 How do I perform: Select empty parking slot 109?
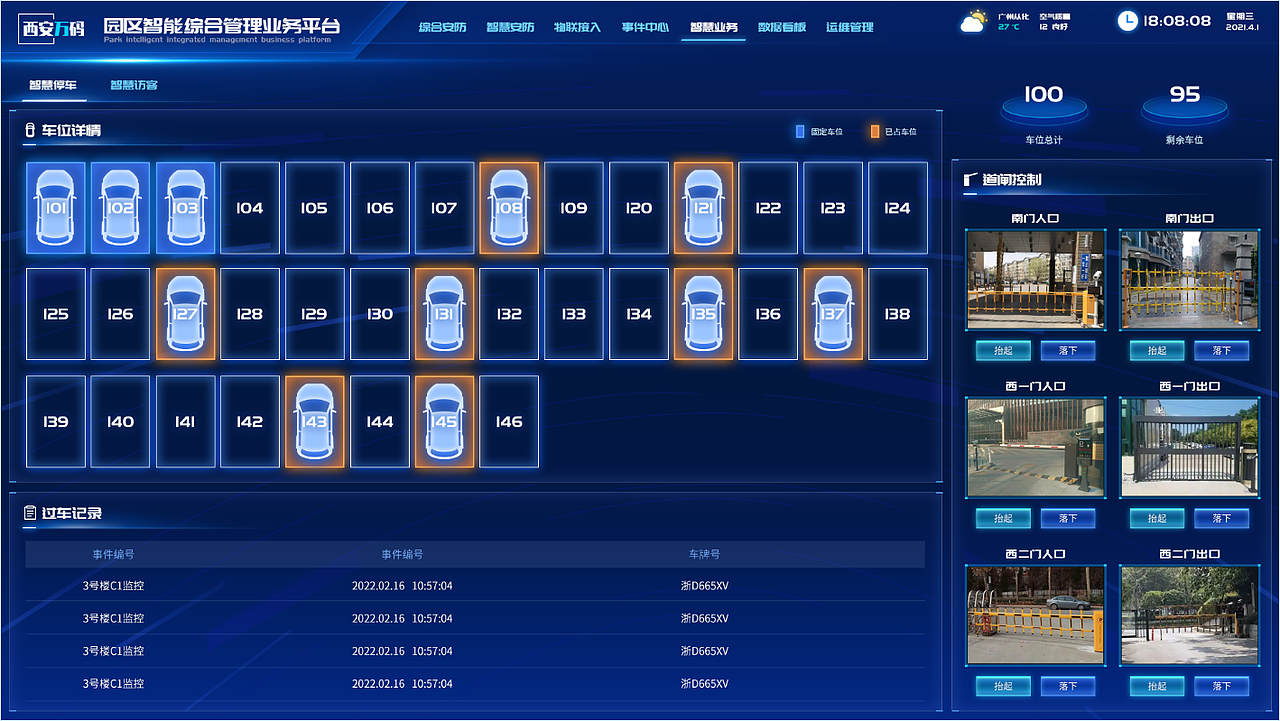574,208
